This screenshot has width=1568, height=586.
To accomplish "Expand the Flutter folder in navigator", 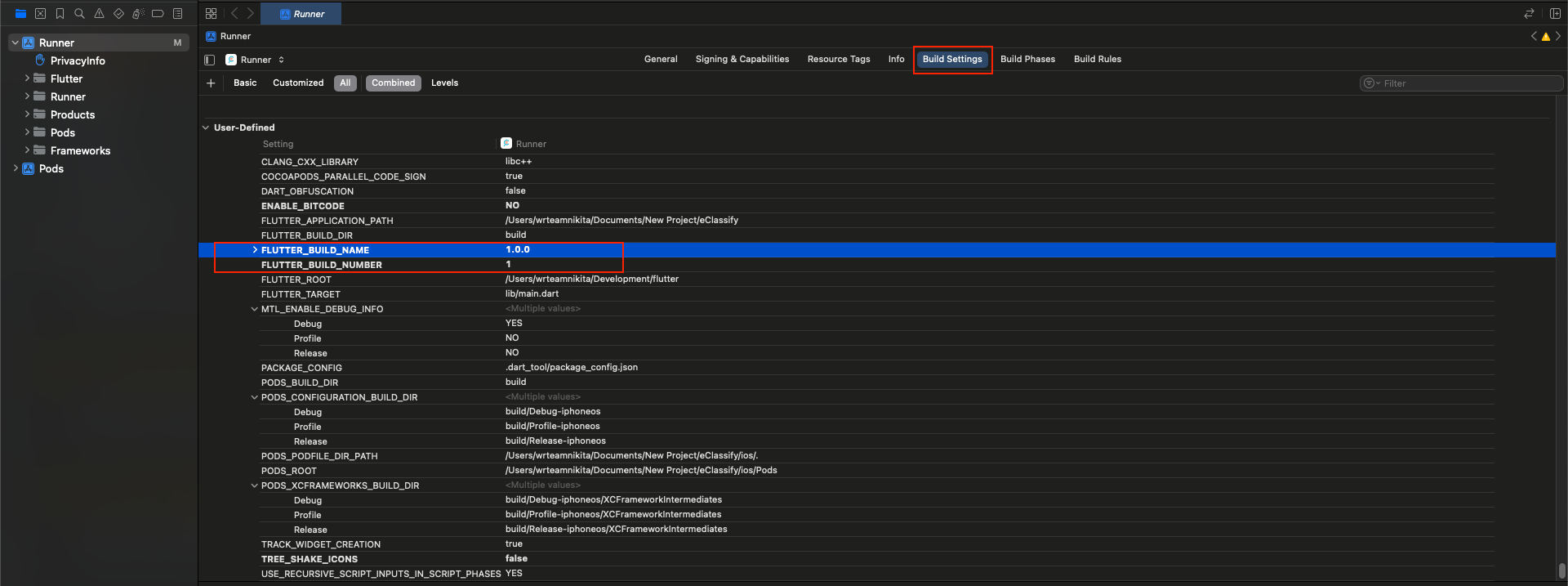I will [x=27, y=78].
